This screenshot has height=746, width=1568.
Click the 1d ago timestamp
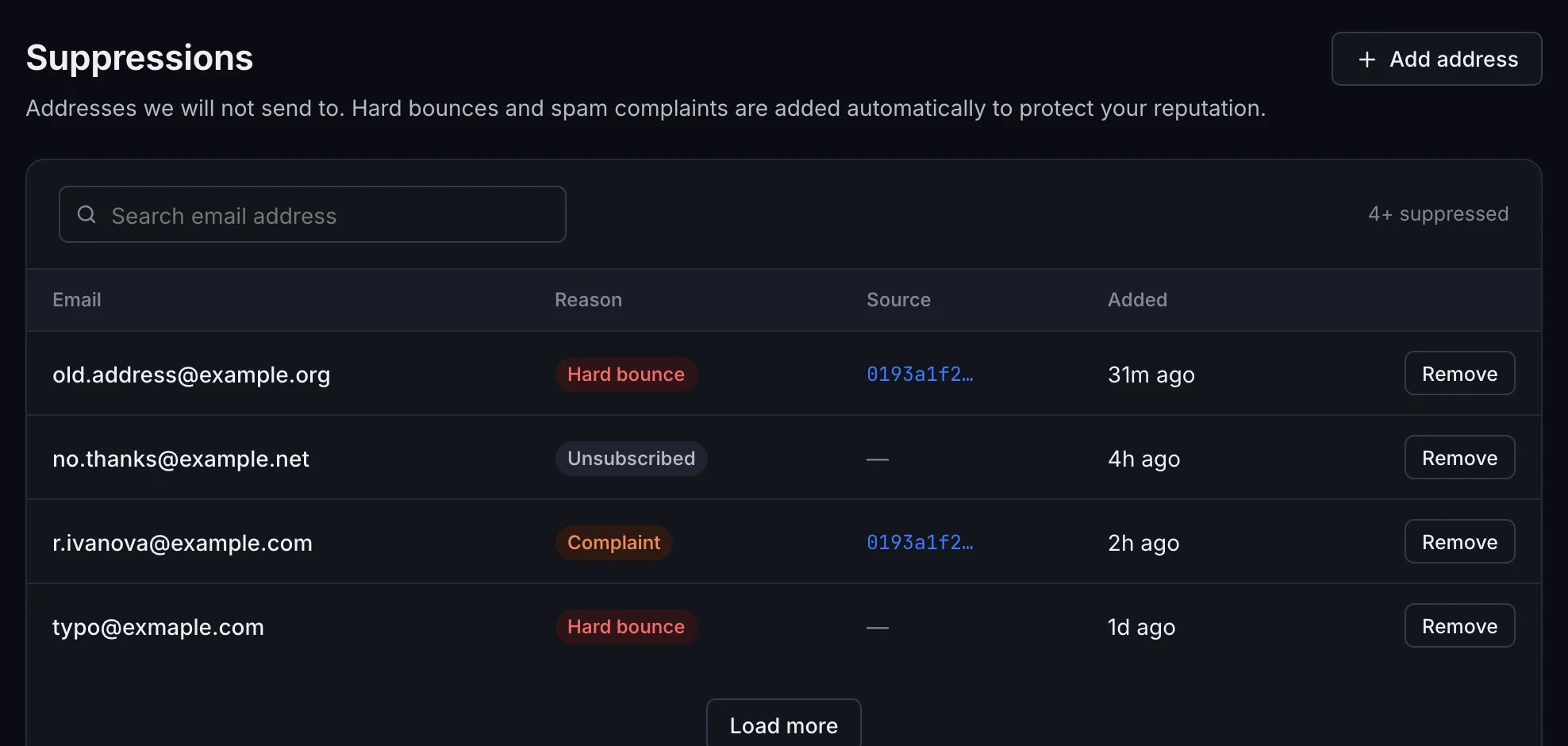click(1141, 627)
